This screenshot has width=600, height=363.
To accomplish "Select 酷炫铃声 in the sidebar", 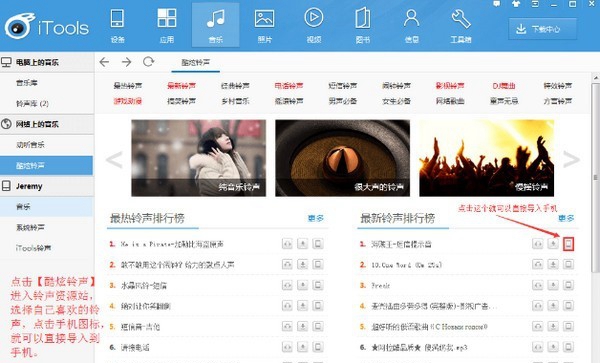I will pyautogui.click(x=46, y=166).
